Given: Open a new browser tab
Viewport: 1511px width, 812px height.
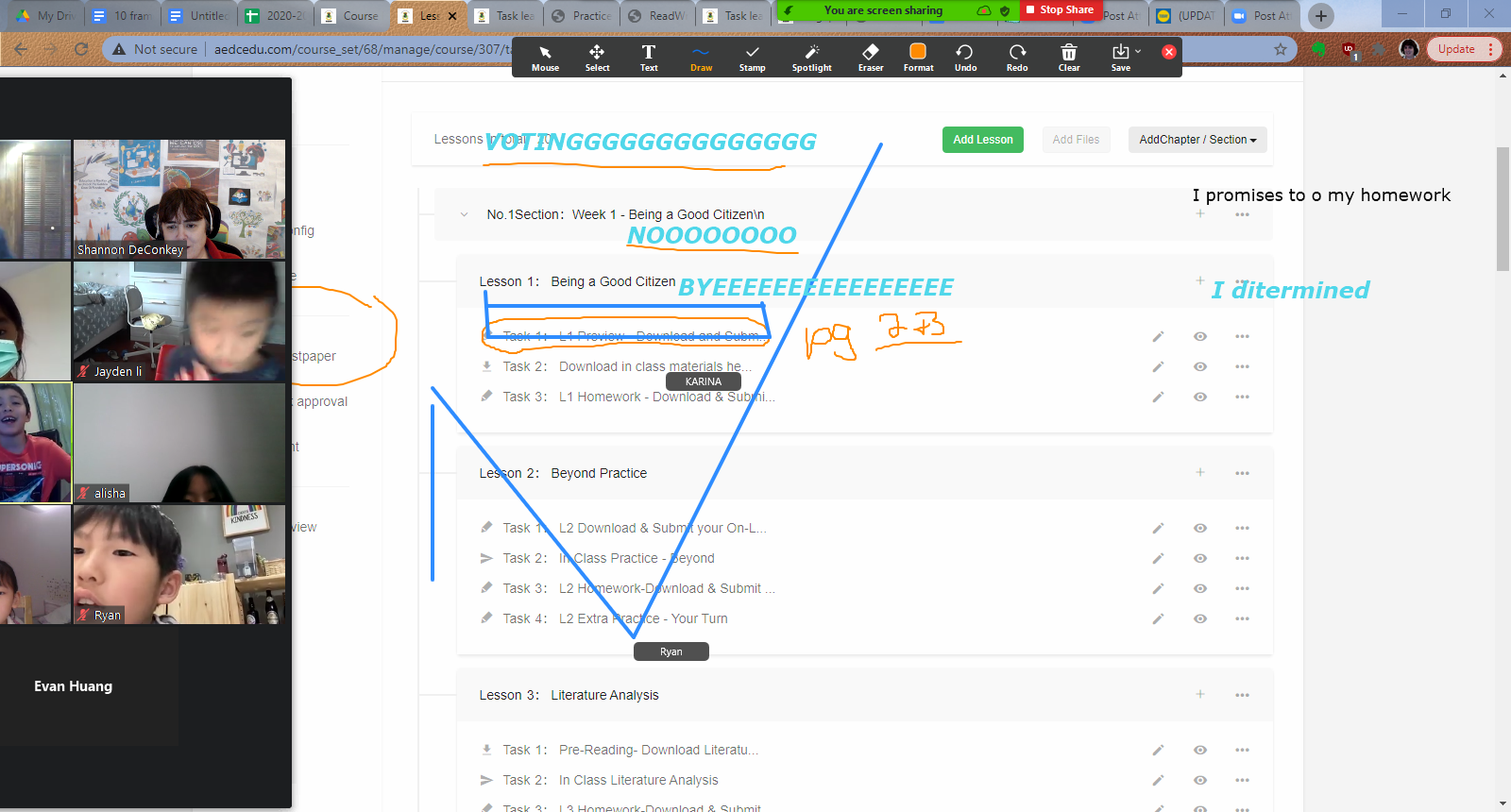Looking at the screenshot, I should pos(1321,15).
